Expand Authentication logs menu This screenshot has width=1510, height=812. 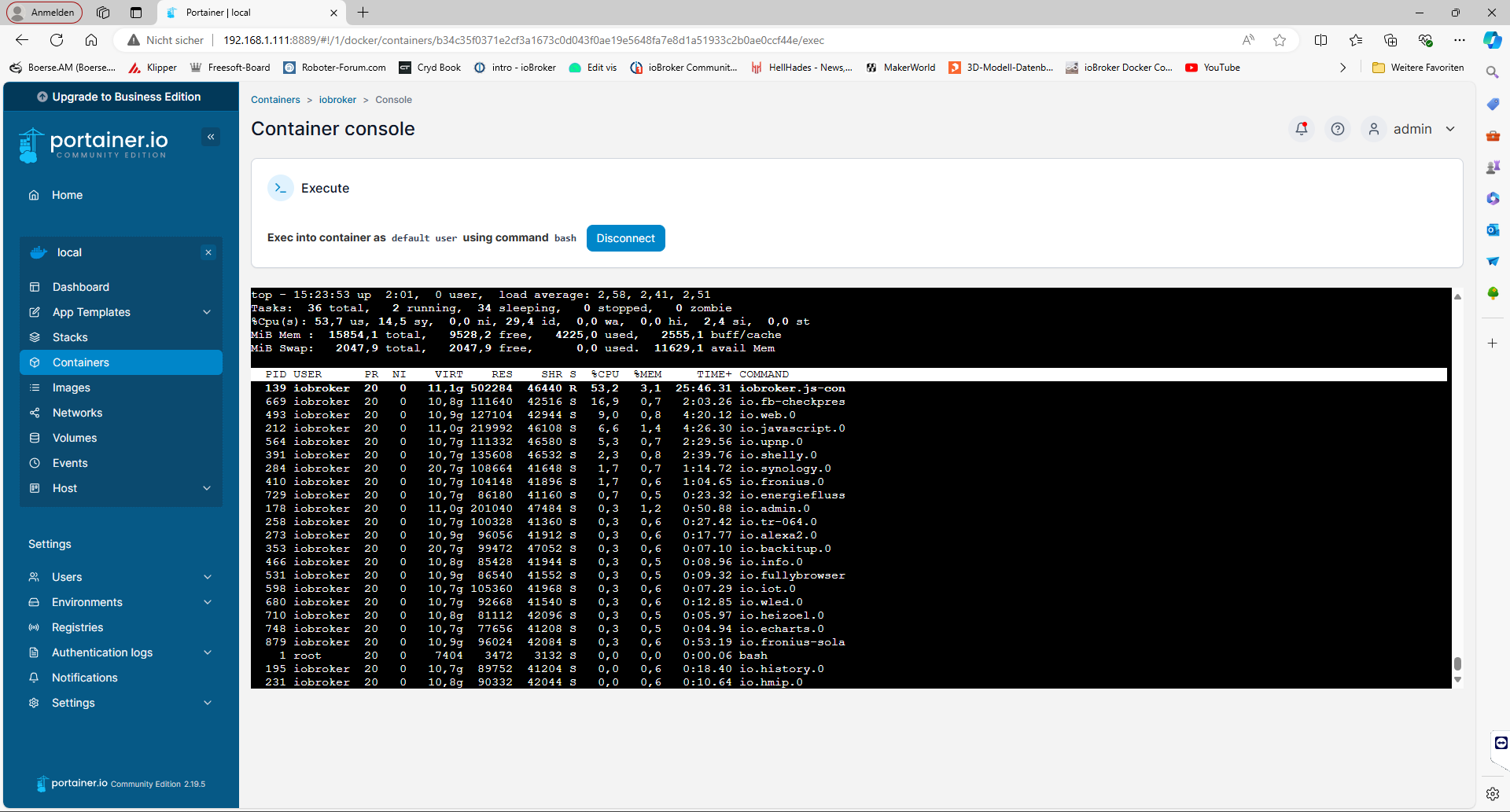208,652
